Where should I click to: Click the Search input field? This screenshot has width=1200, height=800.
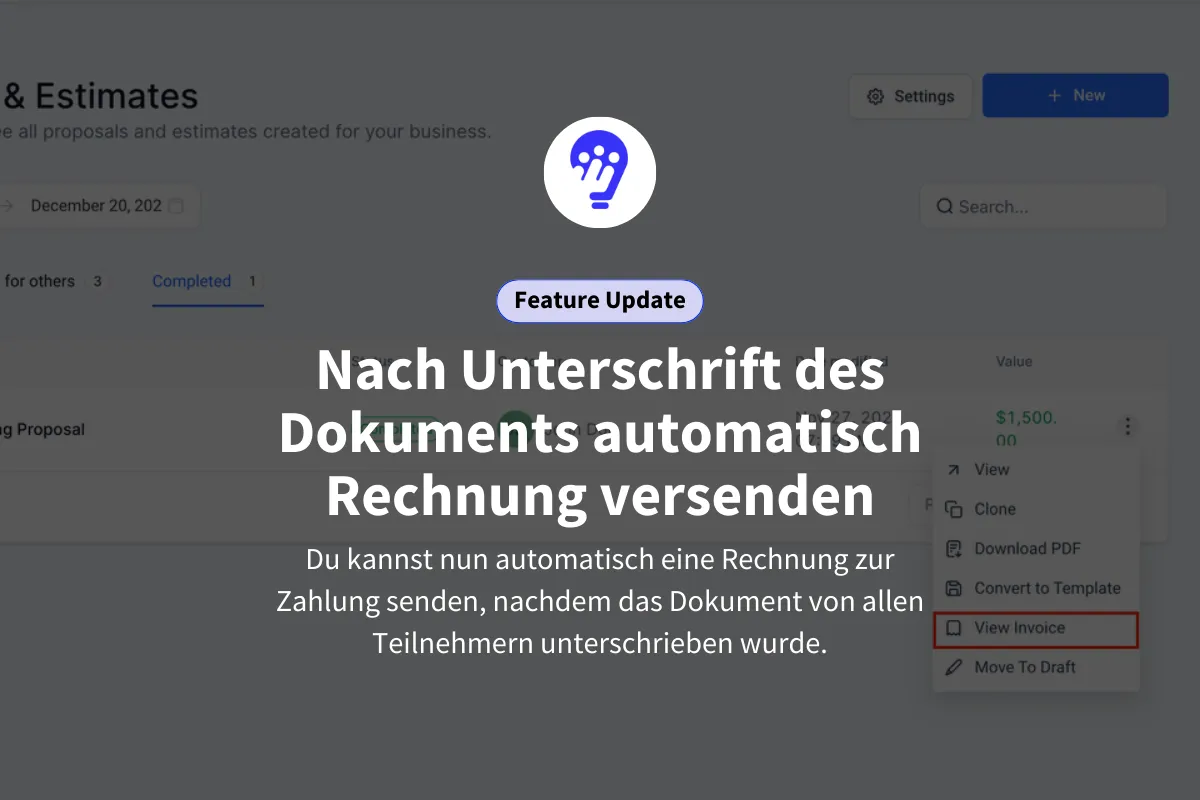coord(1043,207)
